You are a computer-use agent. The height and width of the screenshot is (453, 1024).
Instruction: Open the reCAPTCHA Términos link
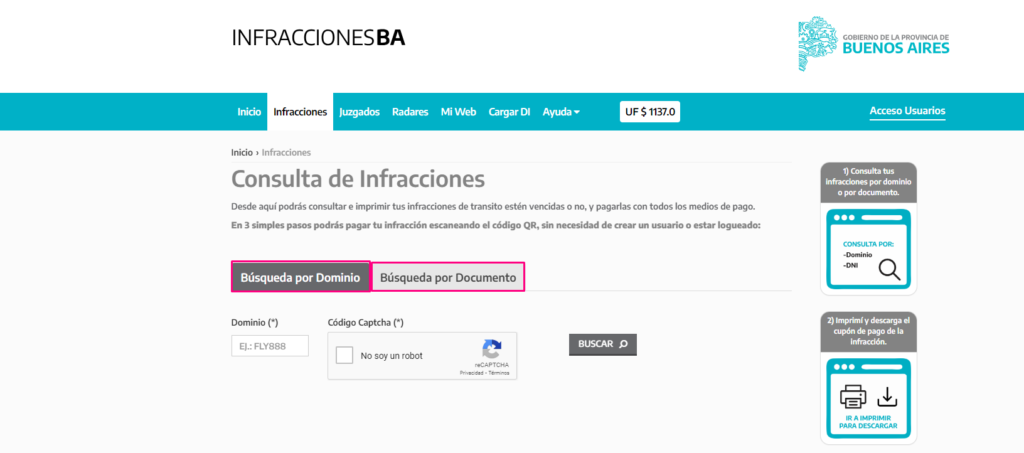[499, 373]
